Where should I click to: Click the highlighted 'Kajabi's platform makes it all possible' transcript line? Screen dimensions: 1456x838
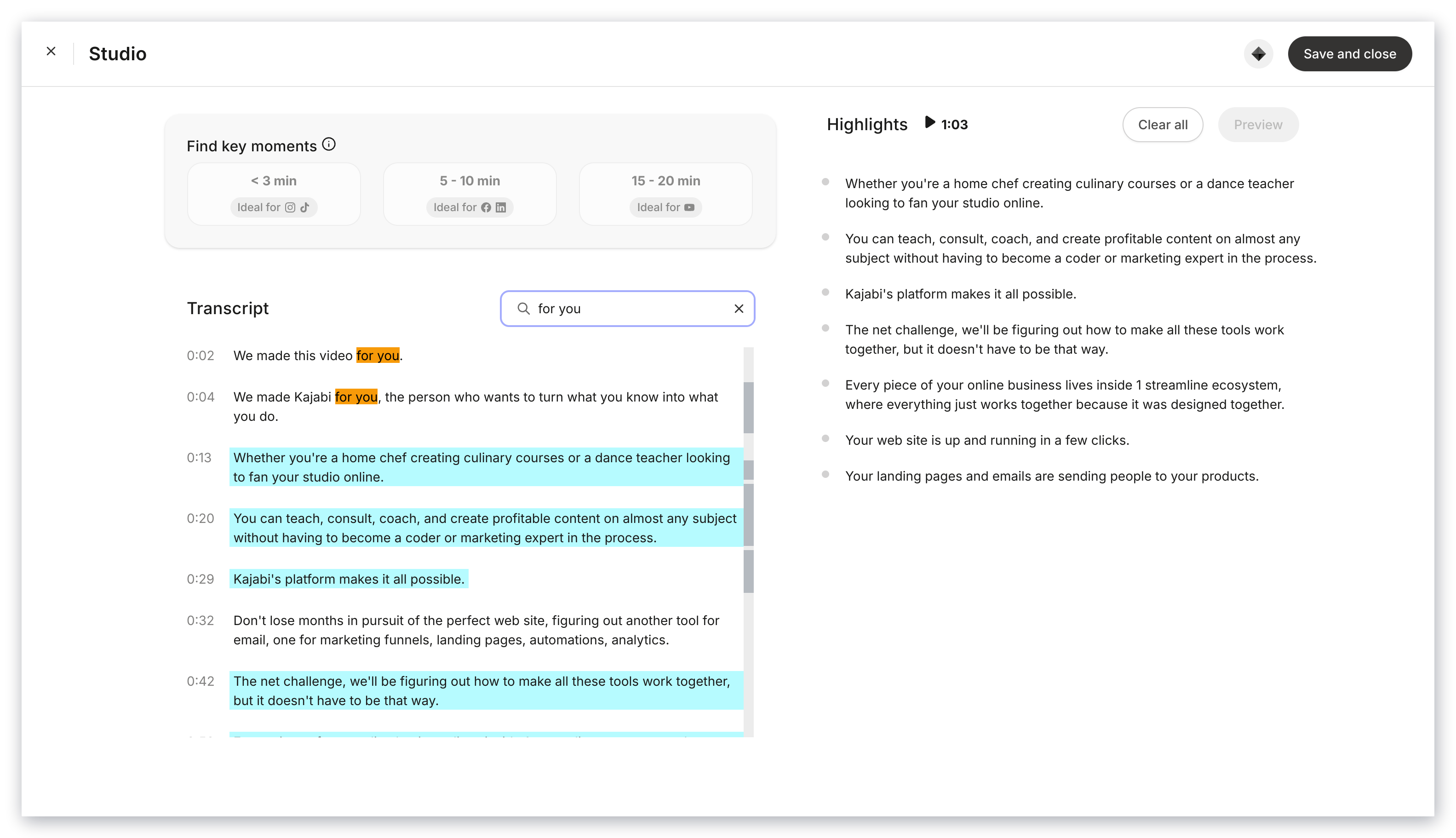pos(349,579)
